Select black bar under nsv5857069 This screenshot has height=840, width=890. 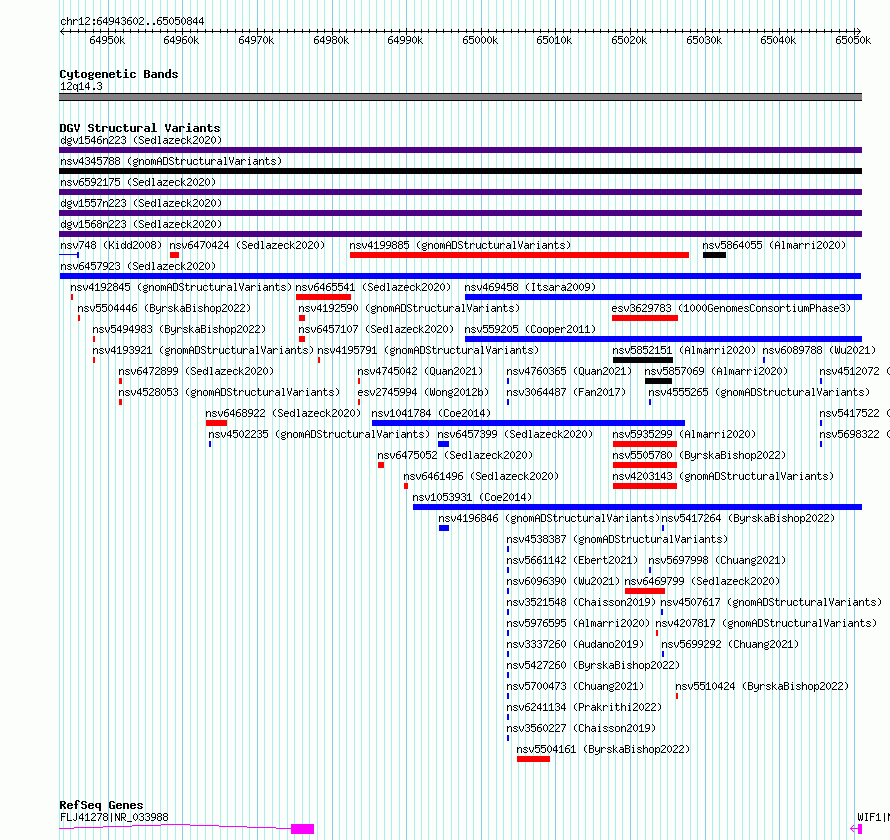[x=658, y=381]
